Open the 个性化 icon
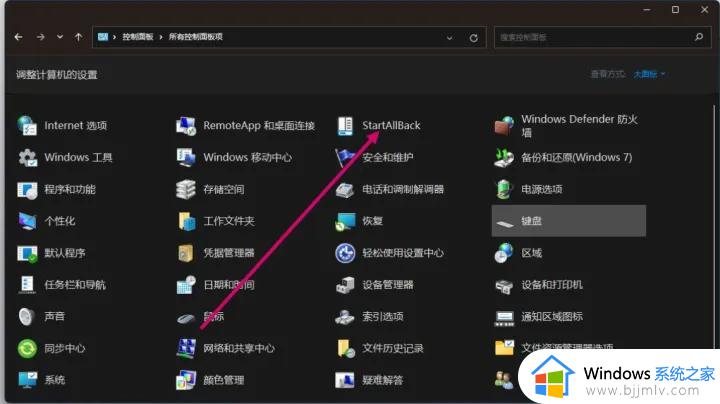Image resolution: width=720 pixels, height=404 pixels. [x=27, y=221]
